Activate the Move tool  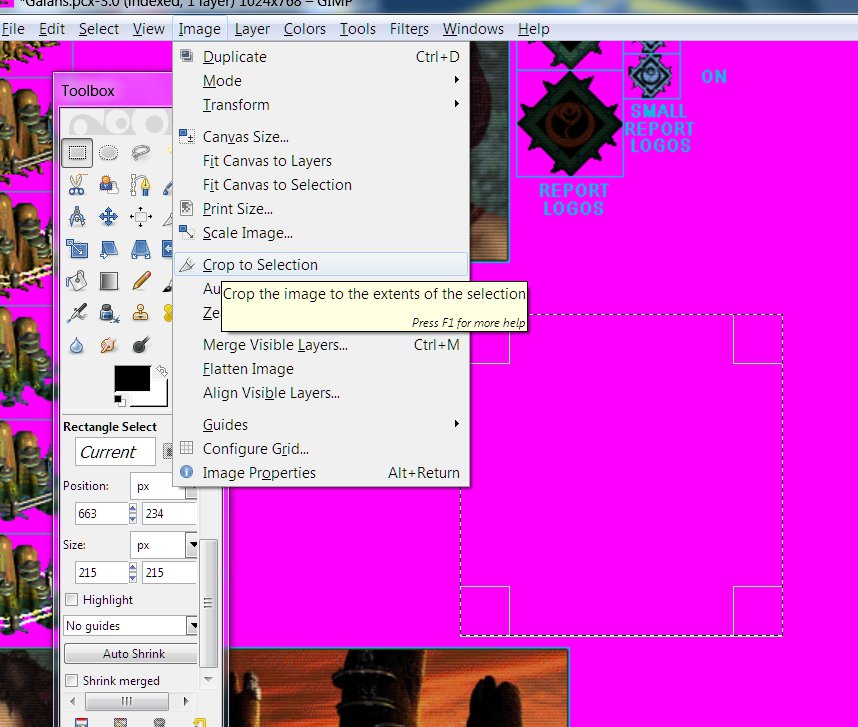click(109, 217)
